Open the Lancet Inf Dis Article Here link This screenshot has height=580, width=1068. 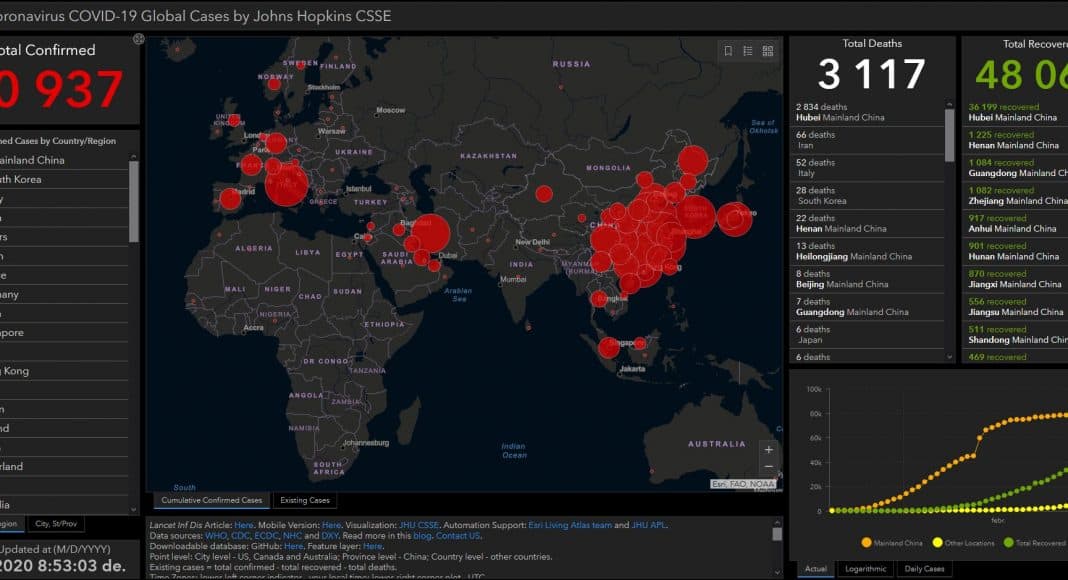(x=243, y=525)
